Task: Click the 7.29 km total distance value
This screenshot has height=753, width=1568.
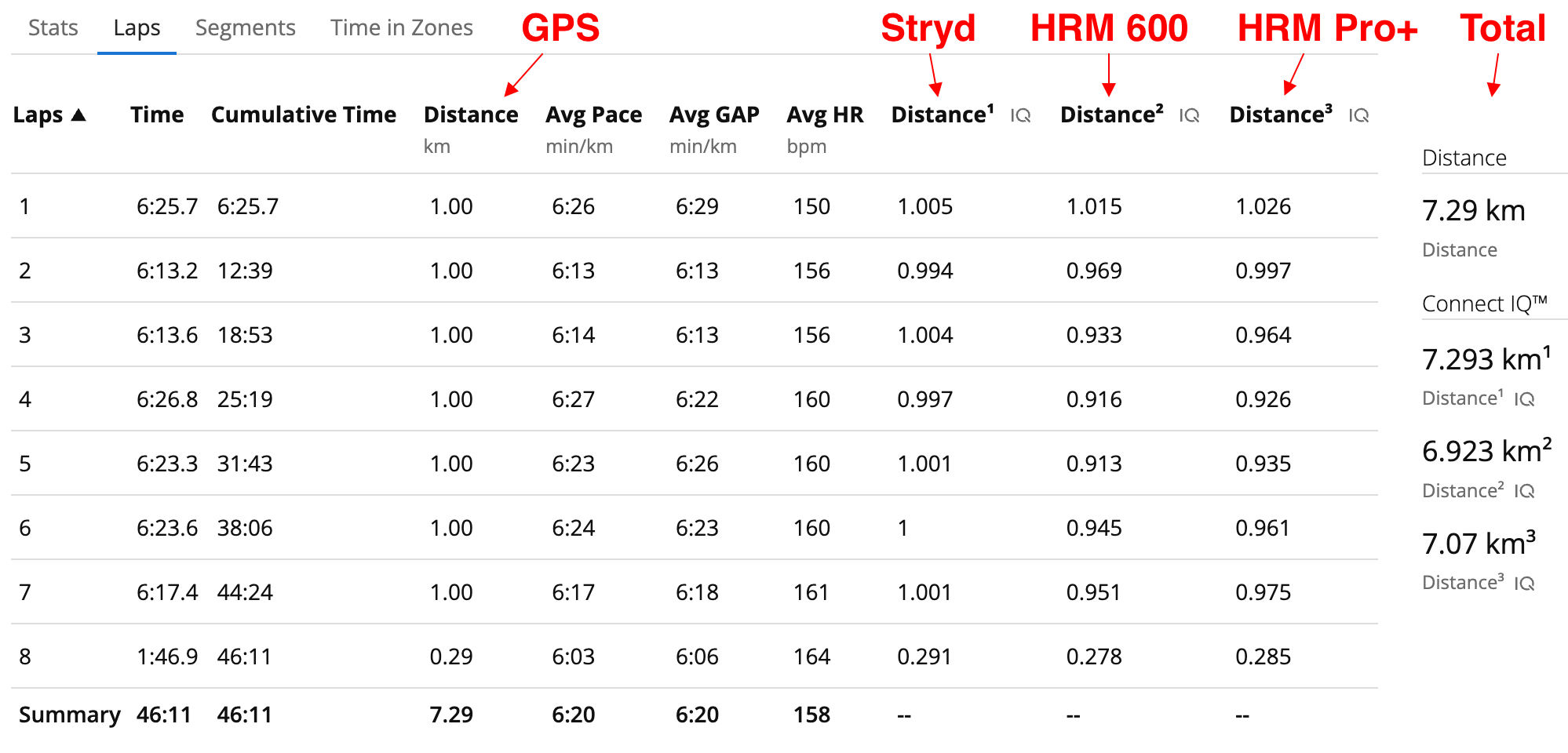Action: [x=1474, y=210]
